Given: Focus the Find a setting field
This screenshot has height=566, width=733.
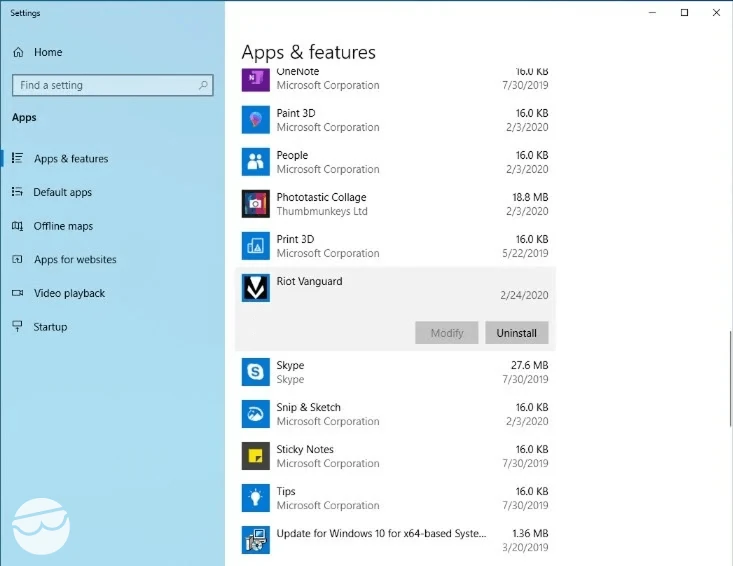Looking at the screenshot, I should [113, 85].
